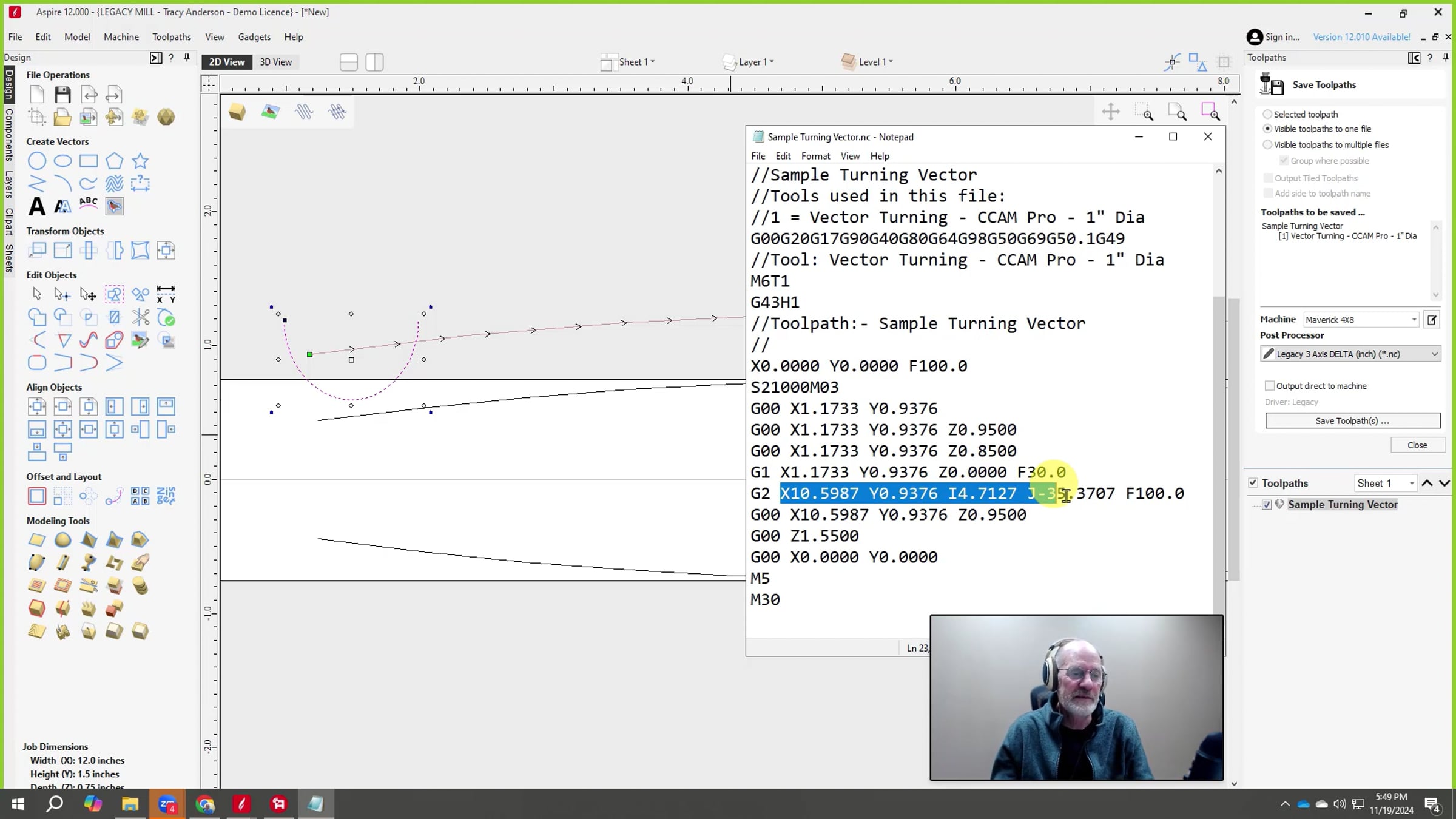Open the Maverick 4X8 machine dropdown
Screen dimensions: 1456x819
click(x=1414, y=319)
